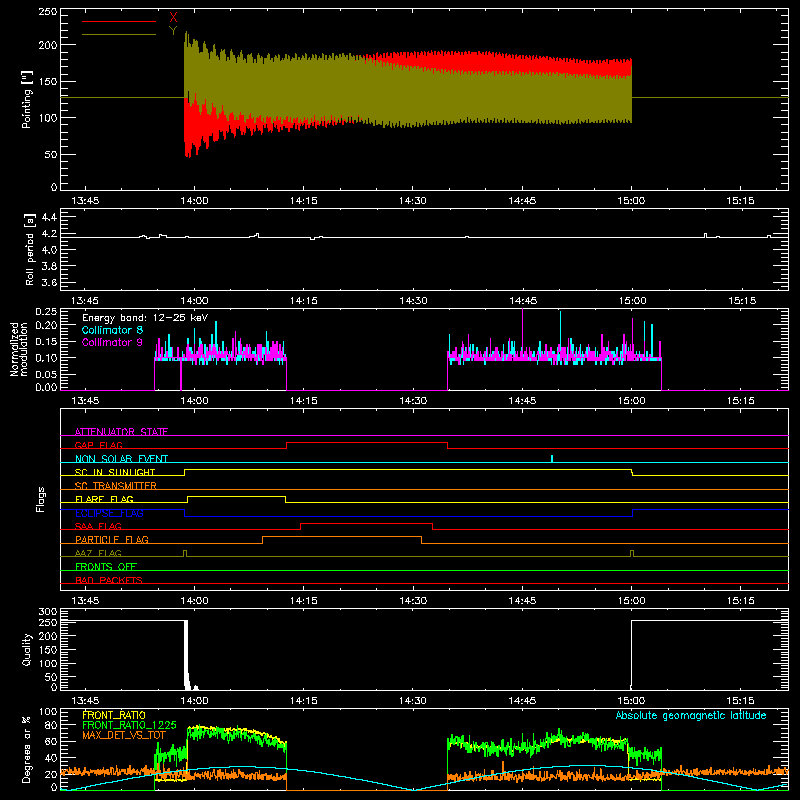
Task: Select the FRONTS_OFF flag label
Action: [106, 566]
